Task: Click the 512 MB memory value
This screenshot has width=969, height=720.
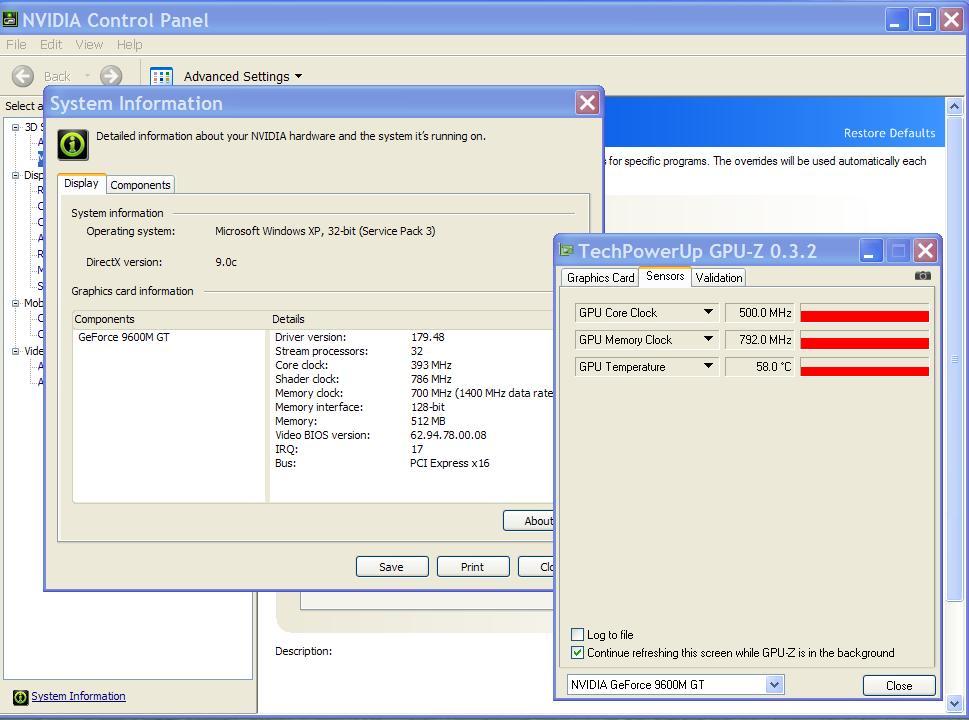Action: coord(428,421)
